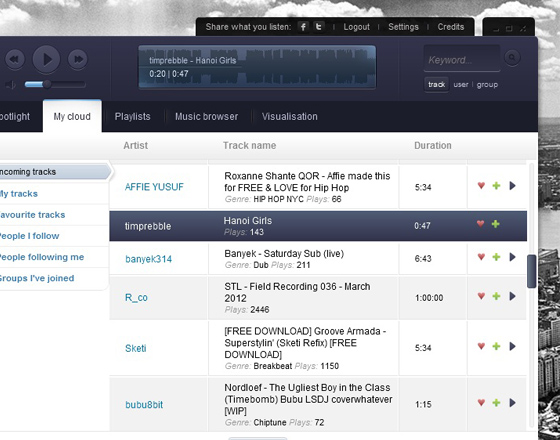Favourite Banyek Saturday Sub track
Image resolution: width=560 pixels, height=440 pixels.
481,257
